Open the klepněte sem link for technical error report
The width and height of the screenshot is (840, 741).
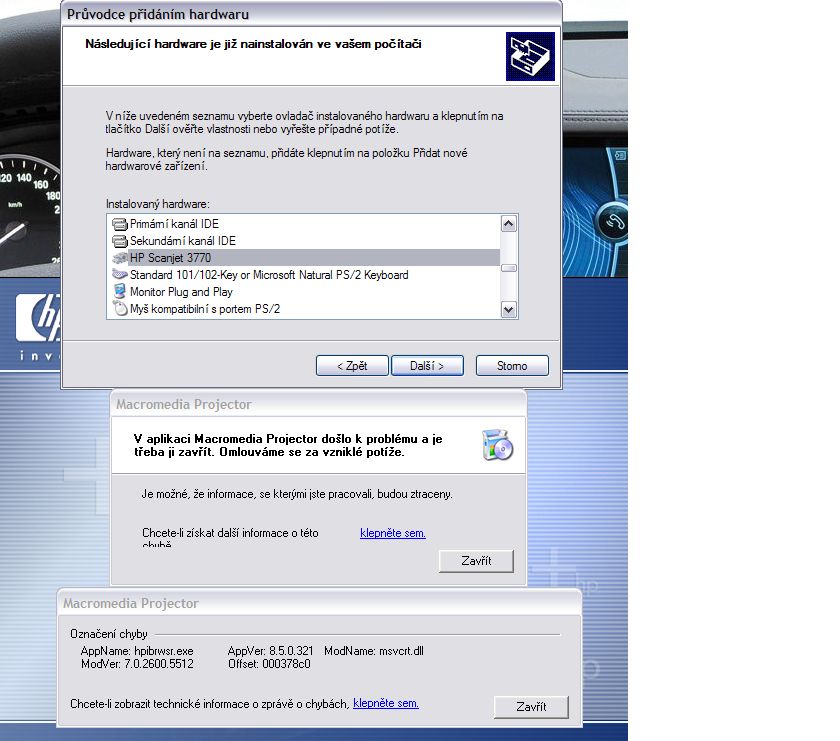386,703
